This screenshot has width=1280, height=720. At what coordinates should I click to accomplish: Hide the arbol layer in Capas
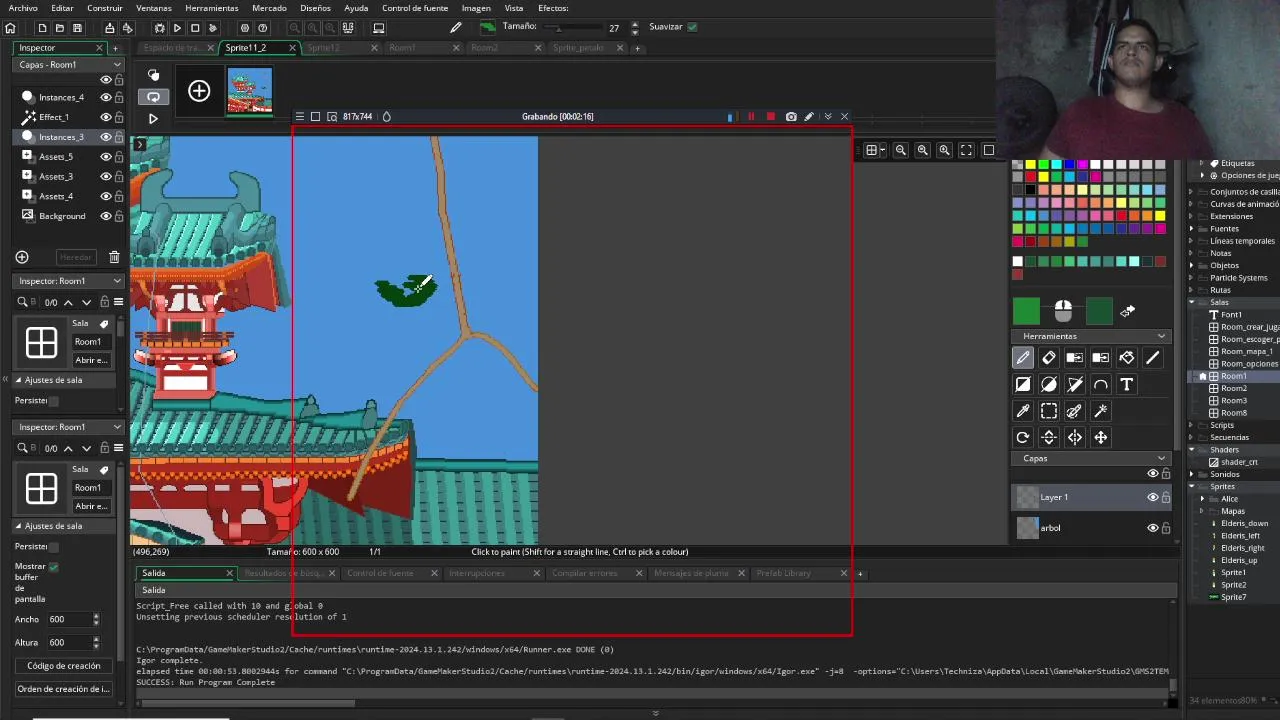pos(1152,528)
